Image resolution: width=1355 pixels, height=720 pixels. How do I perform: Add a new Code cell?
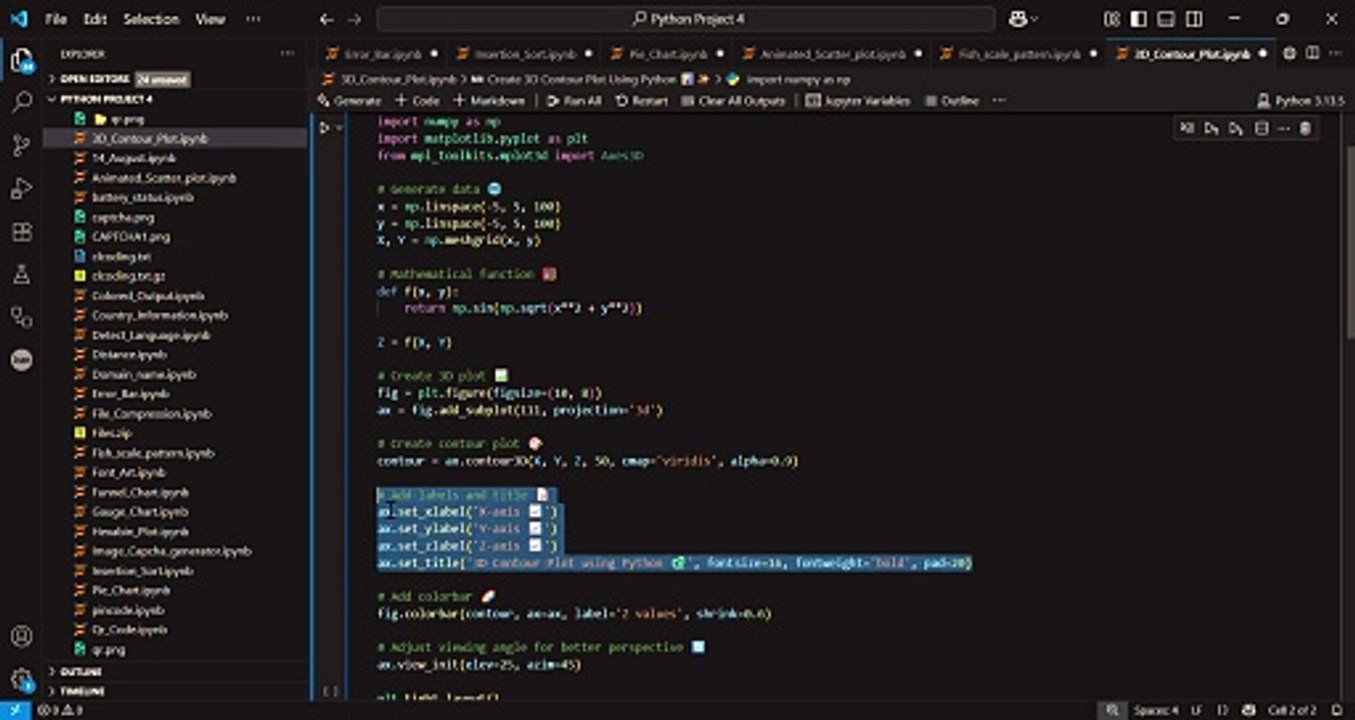pos(417,100)
